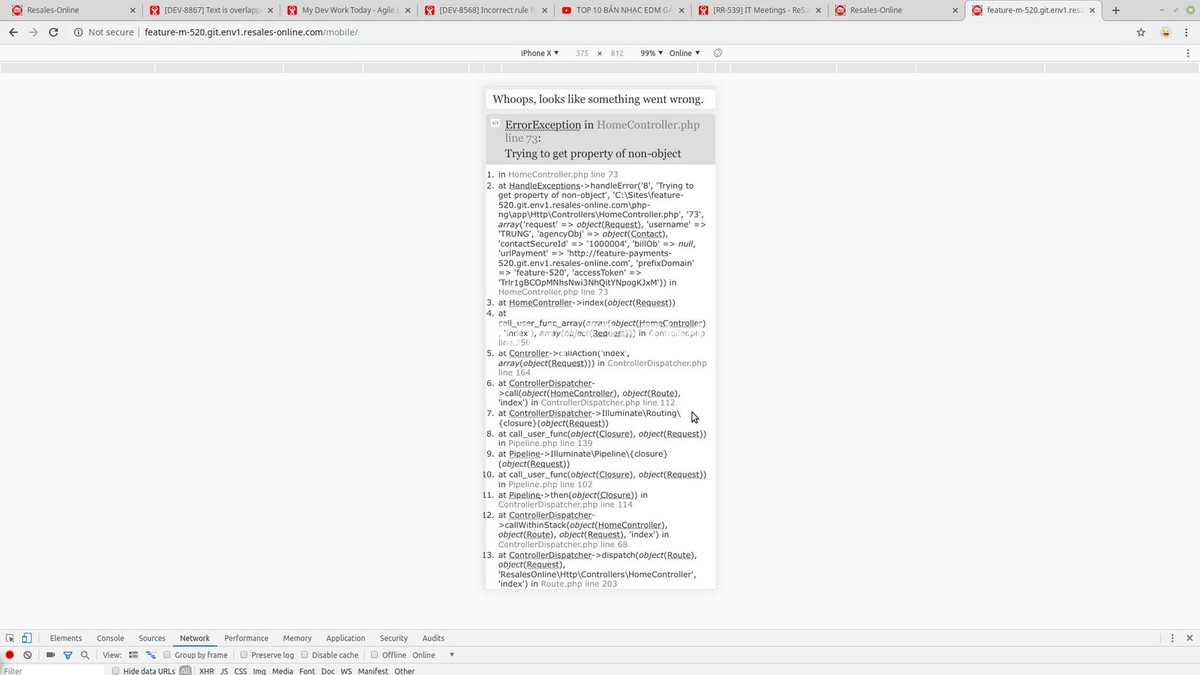
Task: Clear the network log with the clear icon
Action: [28, 655]
